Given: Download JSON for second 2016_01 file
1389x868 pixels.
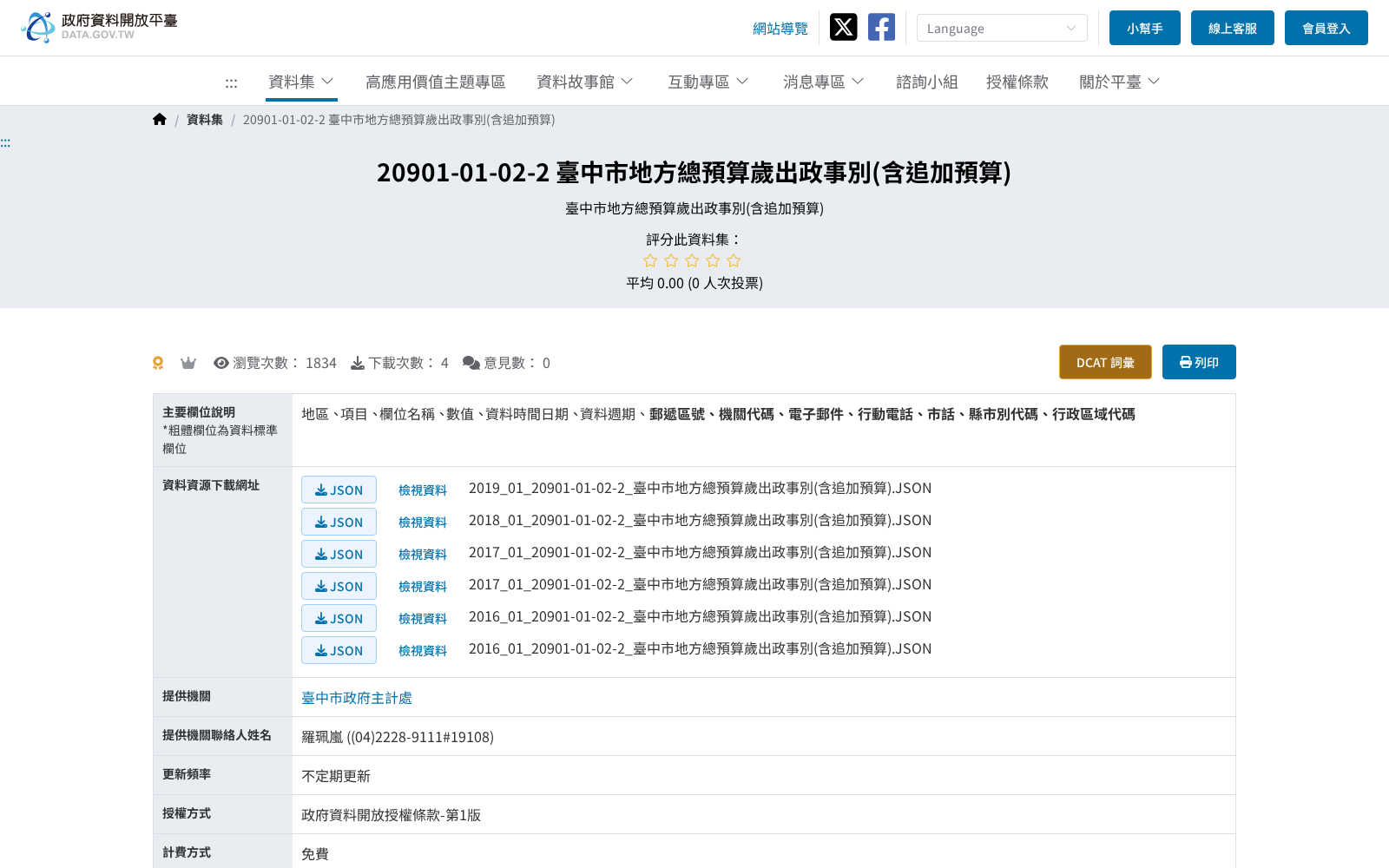Looking at the screenshot, I should pos(339,650).
